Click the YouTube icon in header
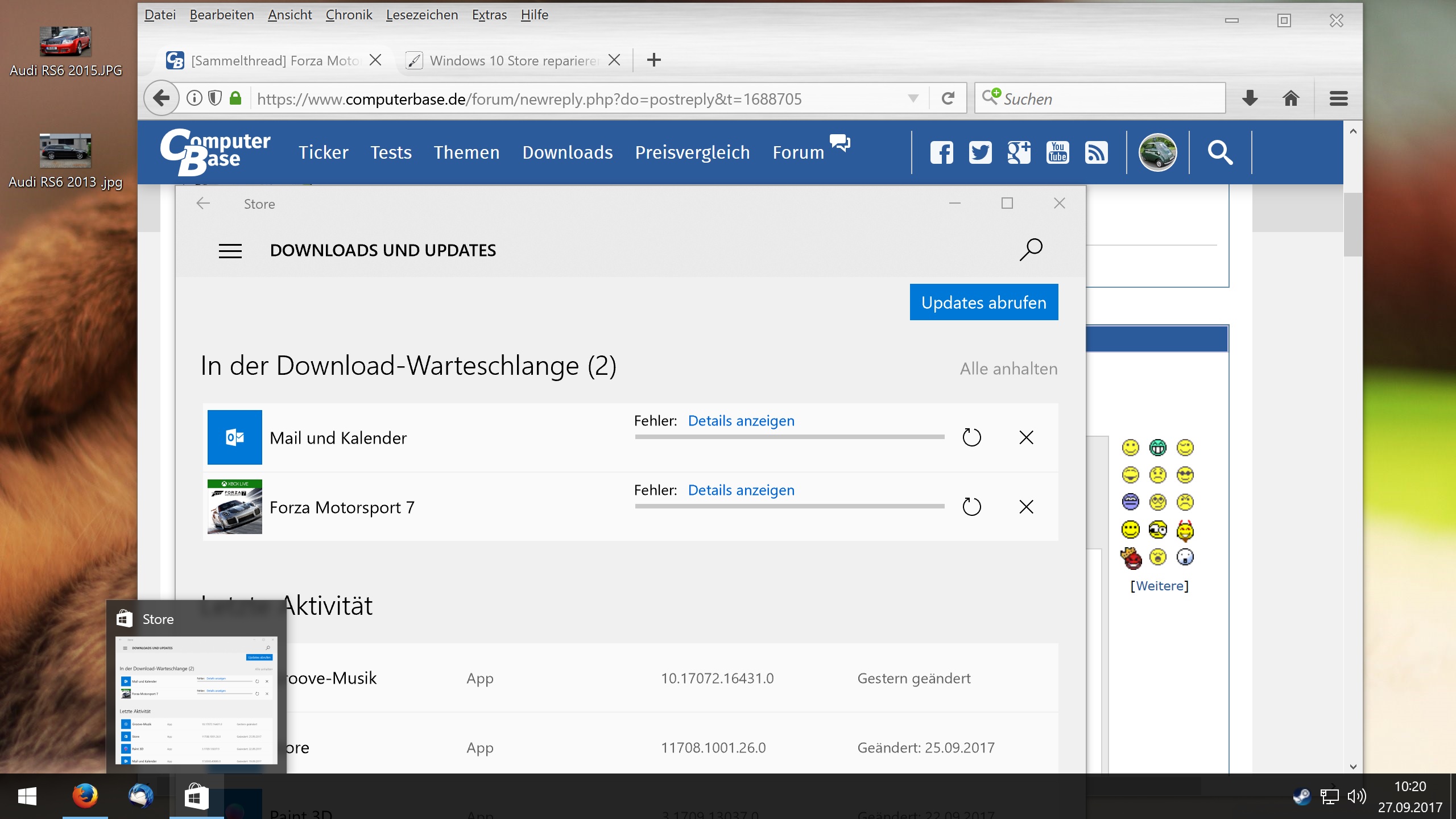Image resolution: width=1456 pixels, height=819 pixels. click(x=1057, y=152)
